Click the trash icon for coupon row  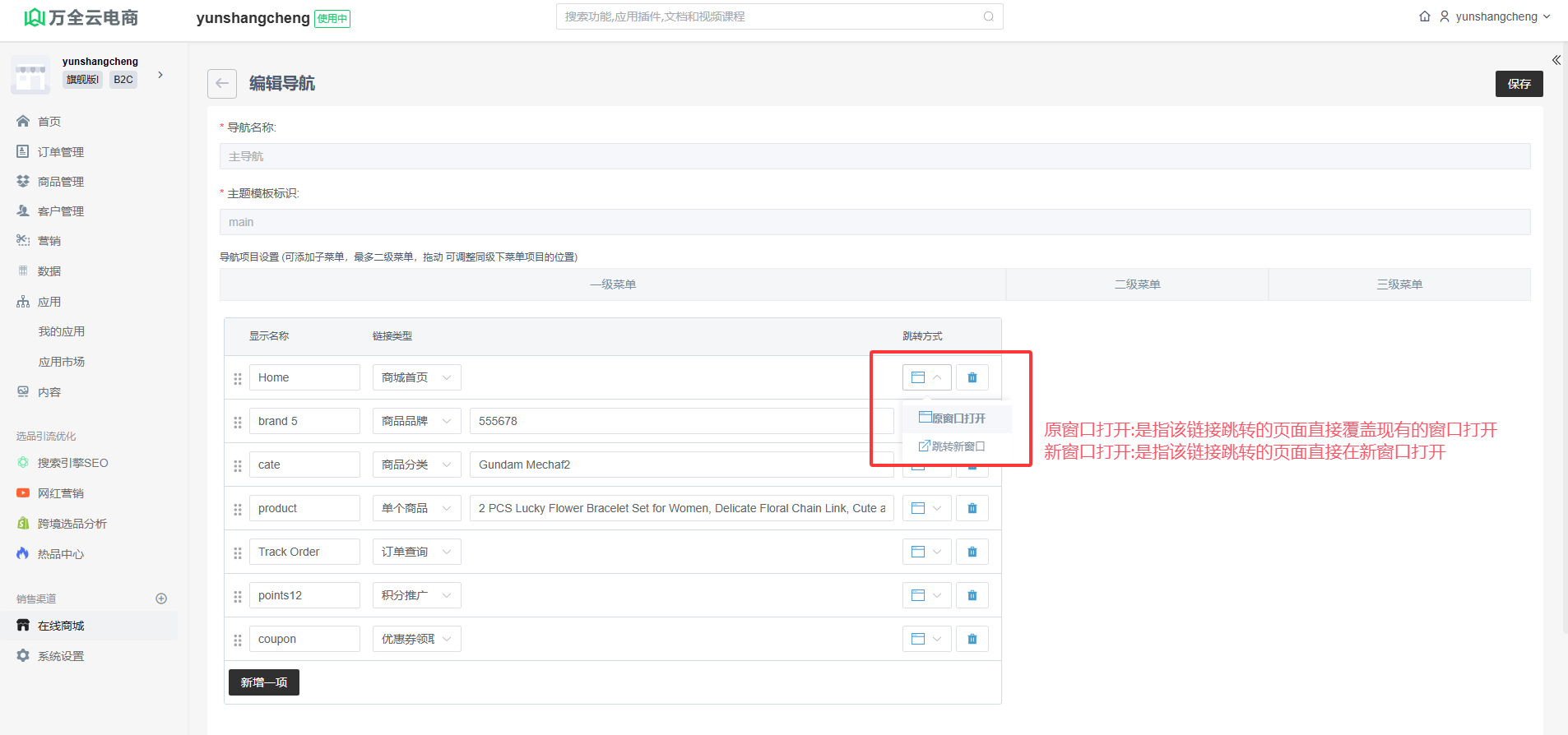coord(972,639)
